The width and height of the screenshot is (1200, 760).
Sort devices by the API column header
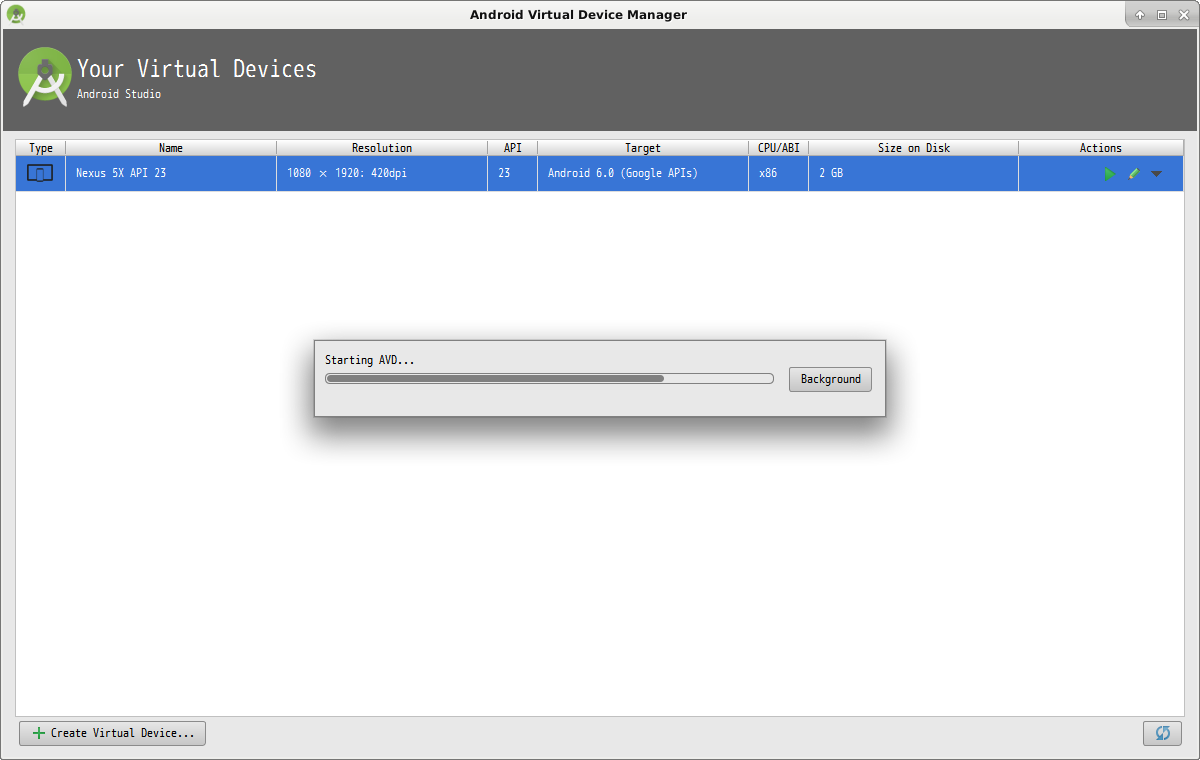pos(512,148)
